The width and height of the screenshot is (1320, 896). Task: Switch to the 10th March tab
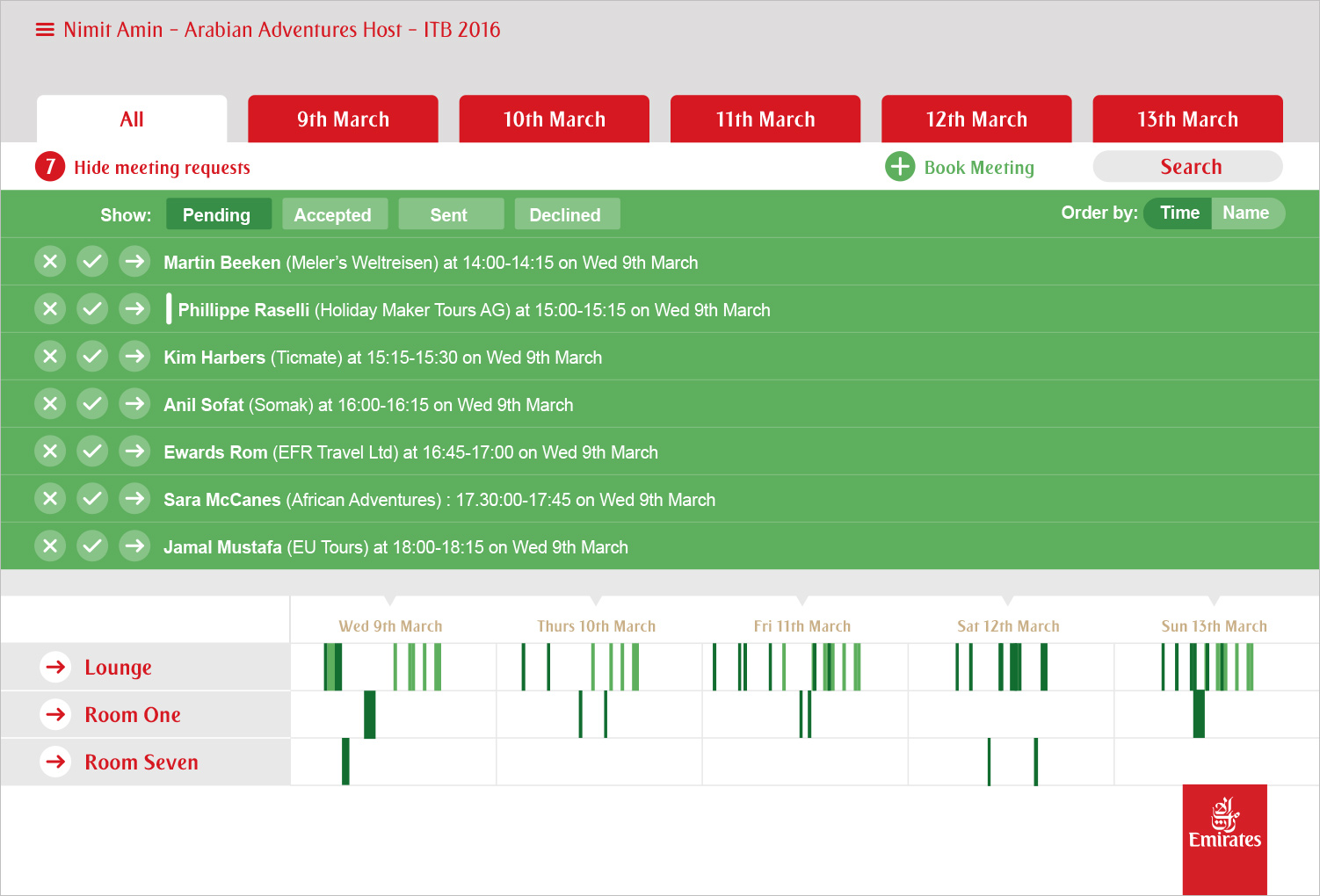(554, 119)
